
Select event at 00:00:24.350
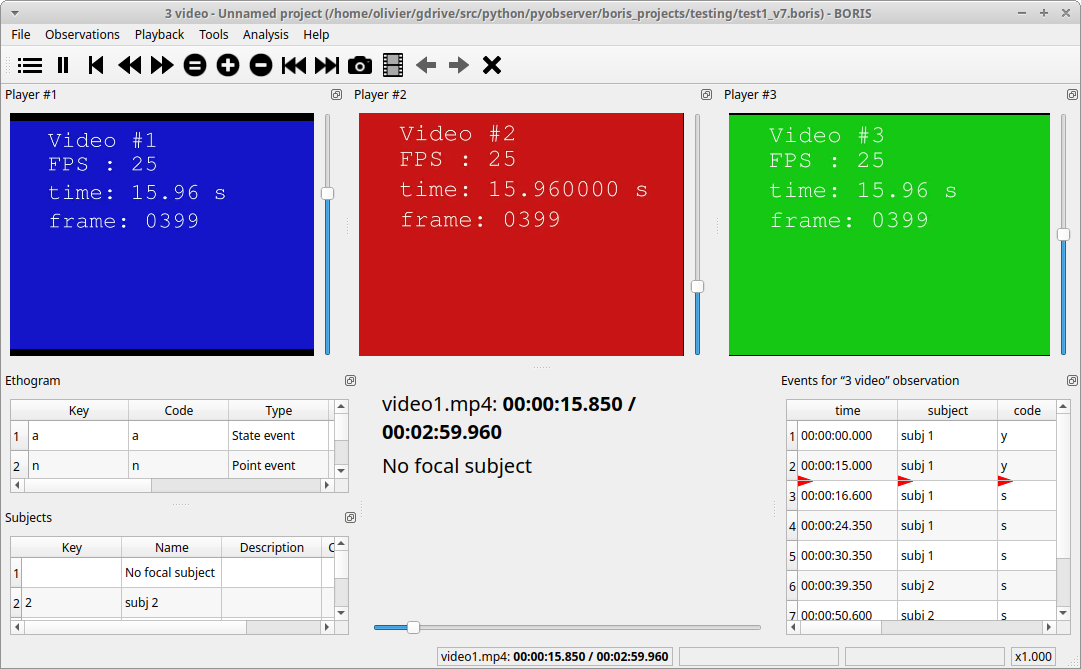pyautogui.click(x=847, y=526)
